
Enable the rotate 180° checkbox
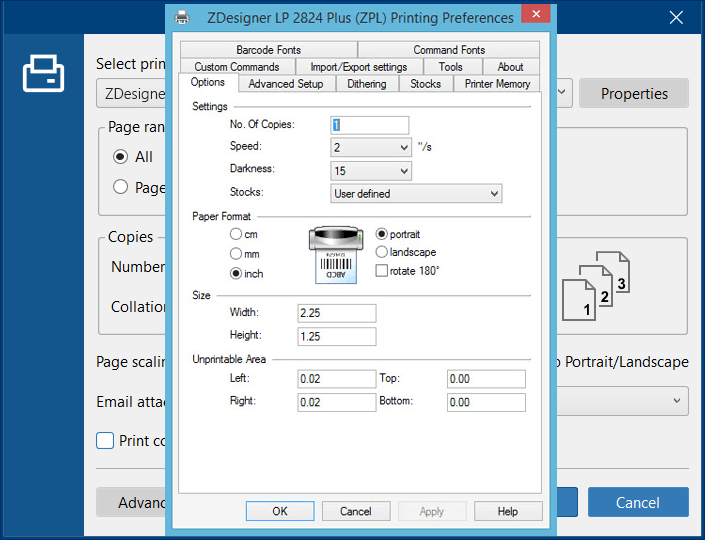[x=381, y=271]
